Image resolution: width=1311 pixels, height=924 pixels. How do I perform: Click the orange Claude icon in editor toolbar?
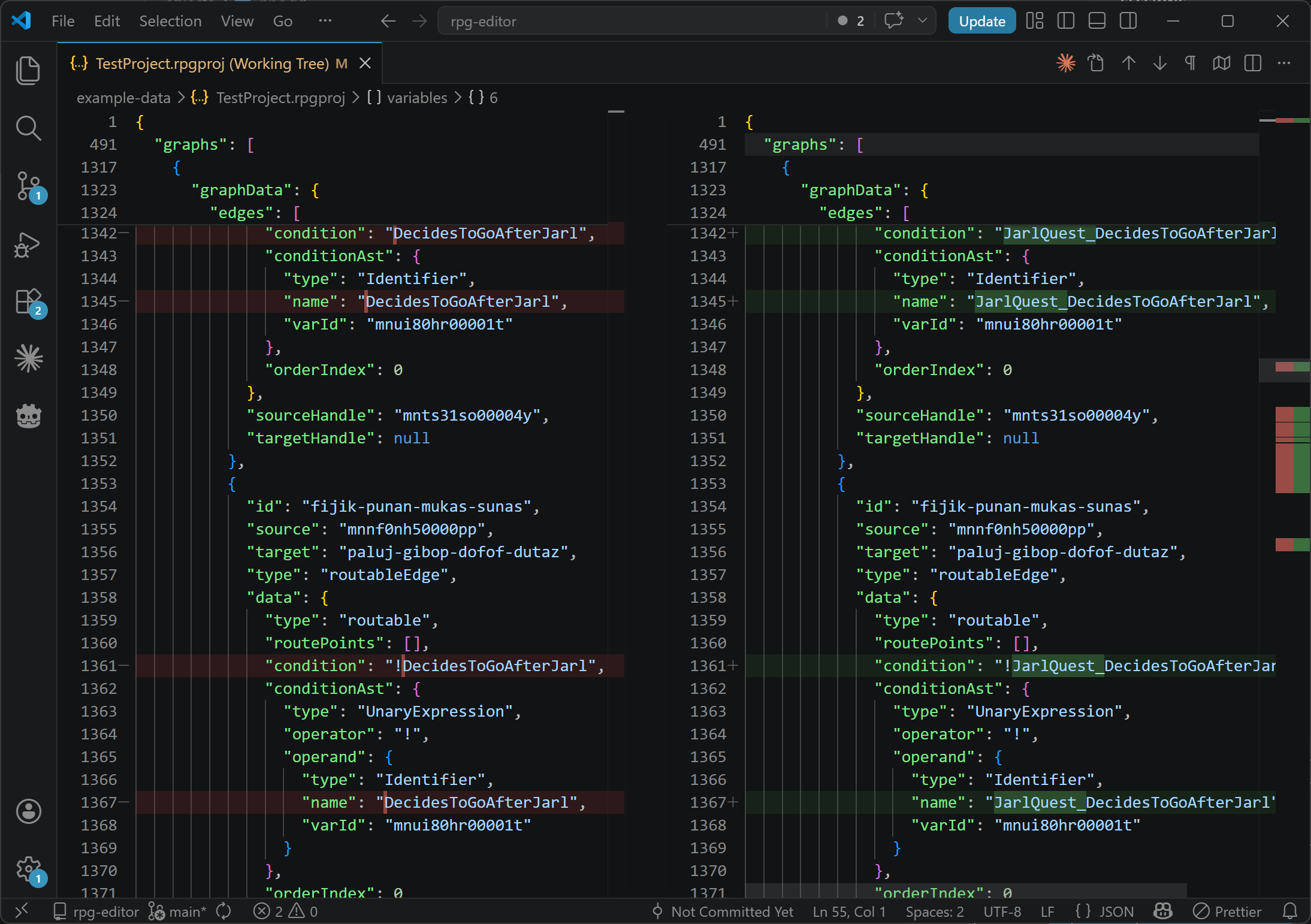click(x=1065, y=63)
